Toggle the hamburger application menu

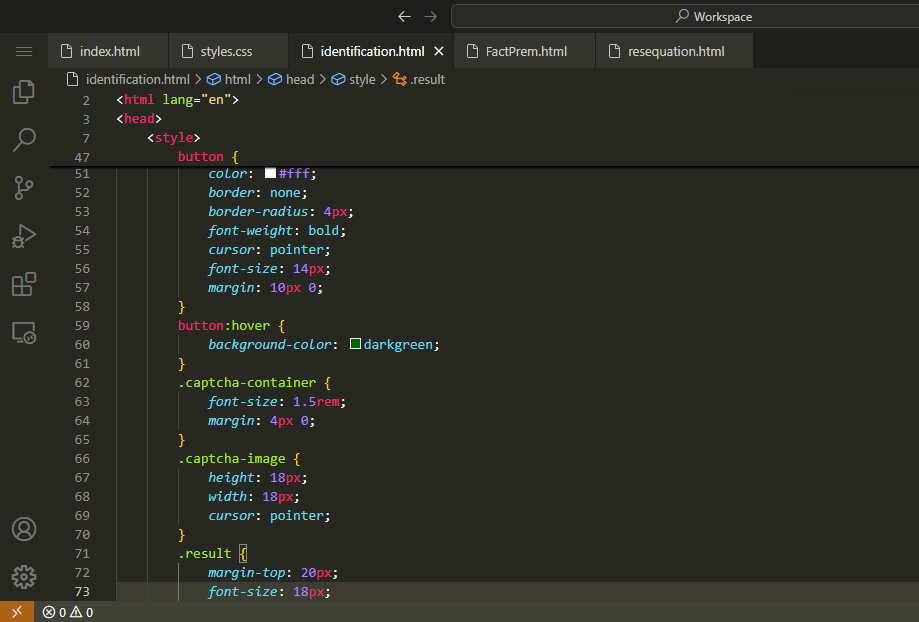tap(24, 51)
